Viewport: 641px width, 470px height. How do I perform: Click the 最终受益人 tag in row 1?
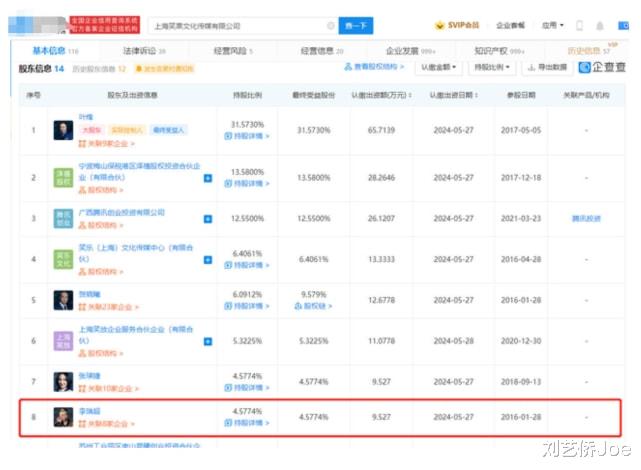168,130
